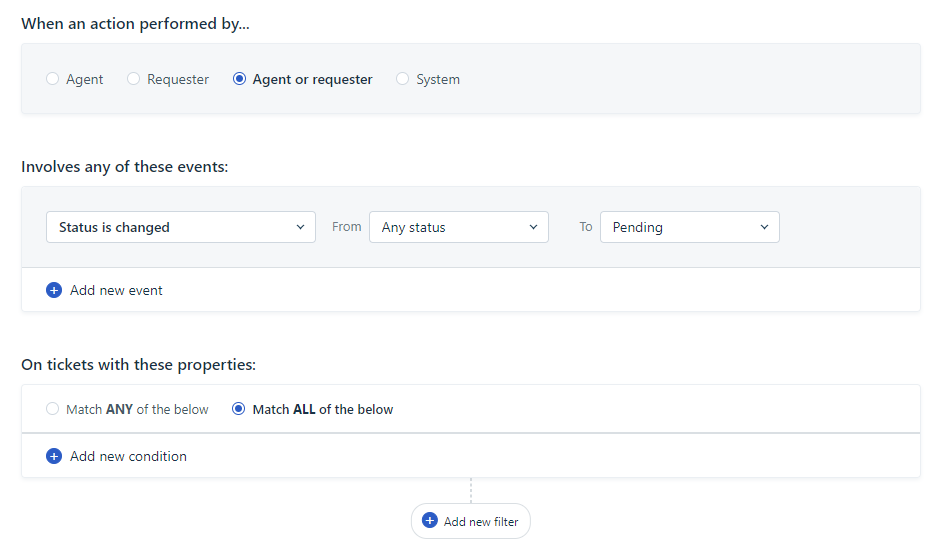Viewport: 940px width, 556px height.
Task: Select the Requester radio option
Action: (x=133, y=79)
